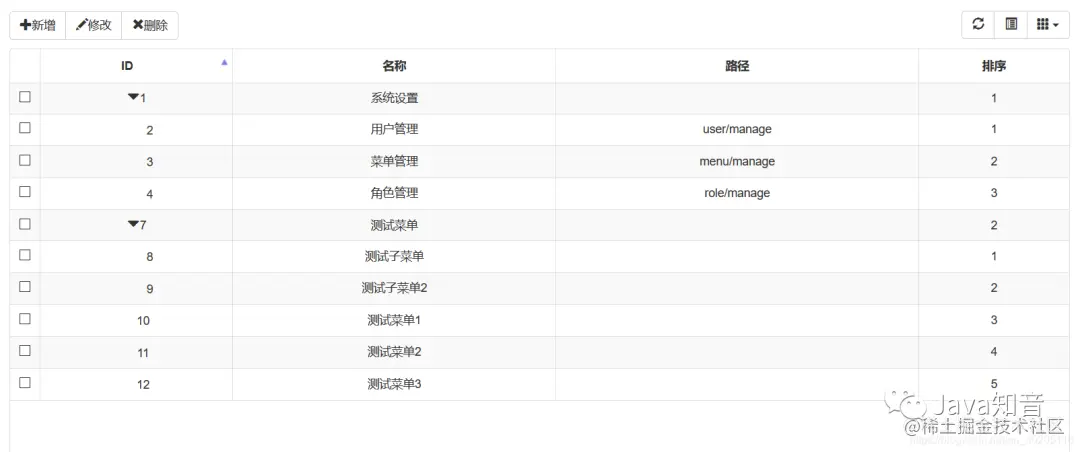
Task: Click the 名称 column header
Action: tap(394, 66)
